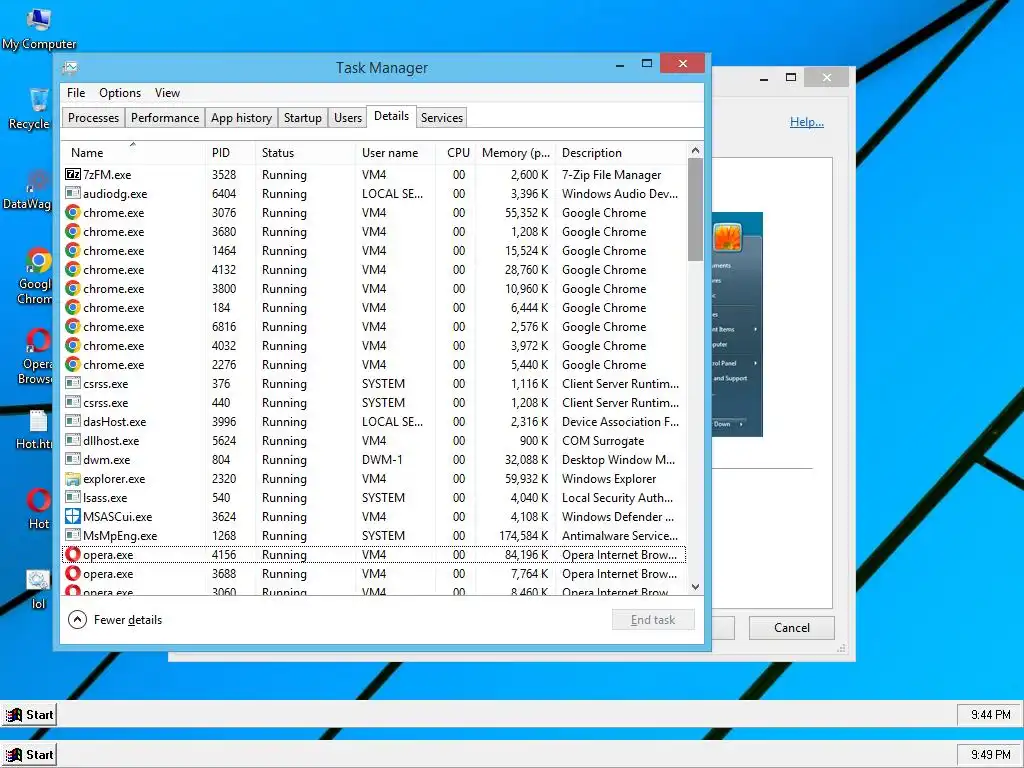Click the lsass.exe process icon
1024x768 pixels.
click(x=72, y=498)
